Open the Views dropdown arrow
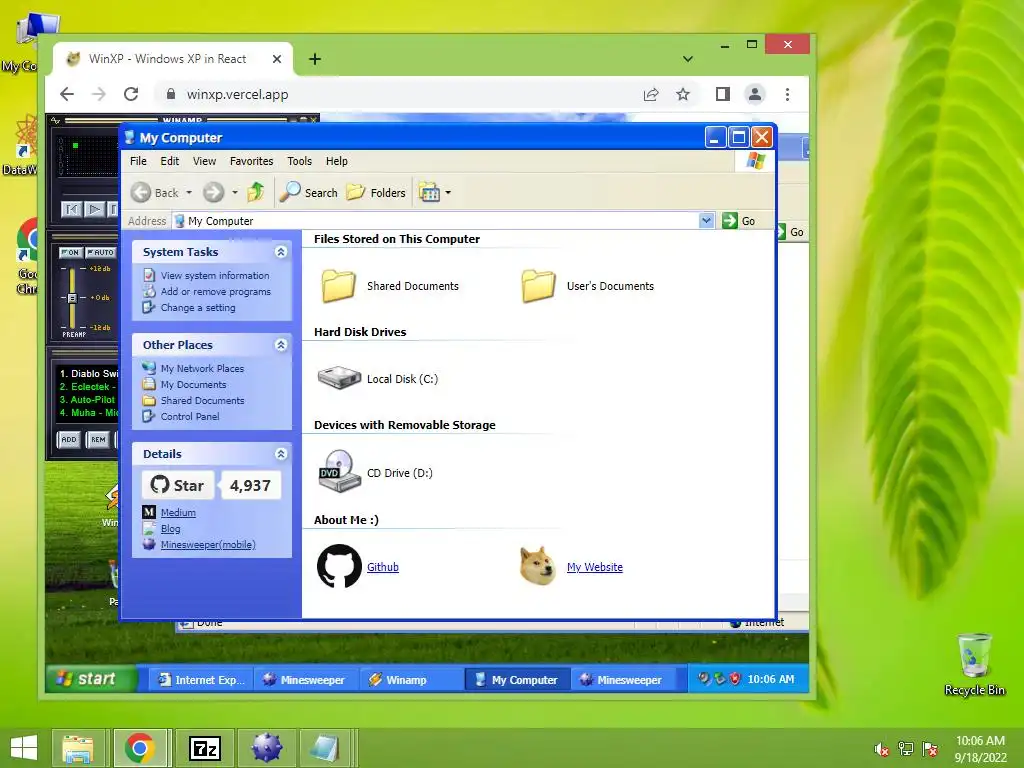1024x768 pixels. coord(448,193)
